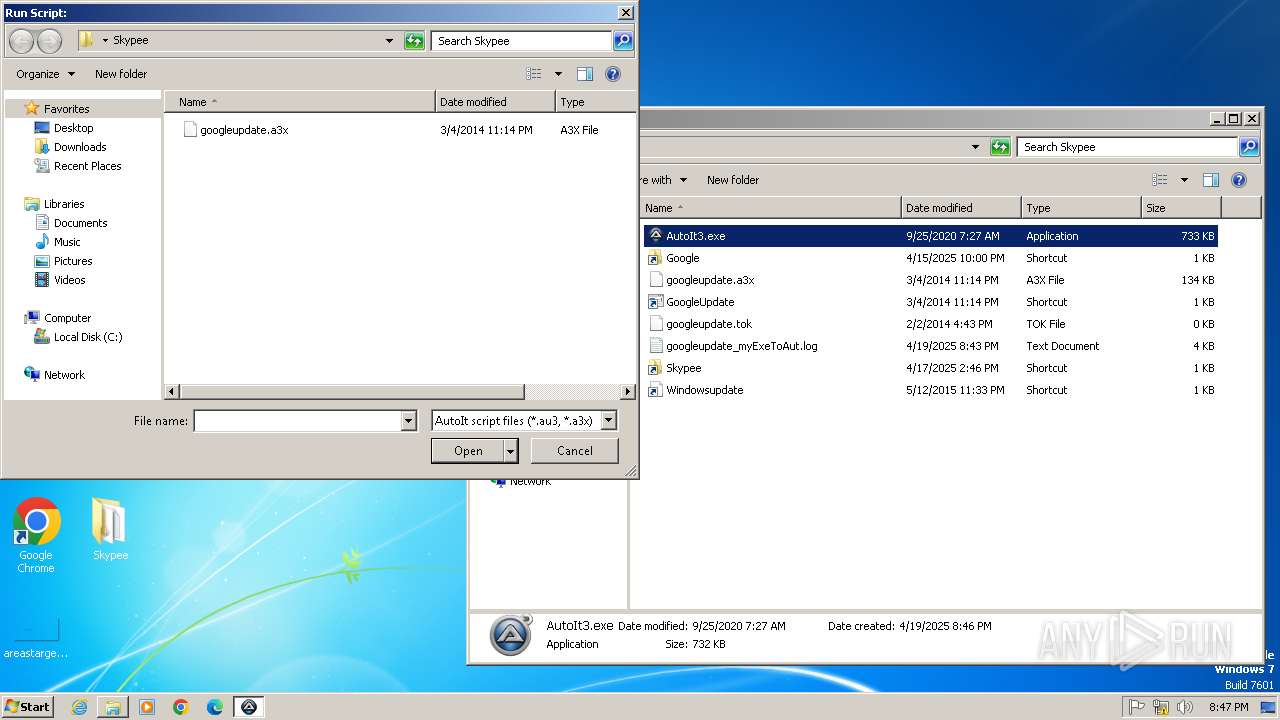The width and height of the screenshot is (1280, 720).
Task: Open Windows Explorer from taskbar
Action: pyautogui.click(x=113, y=707)
